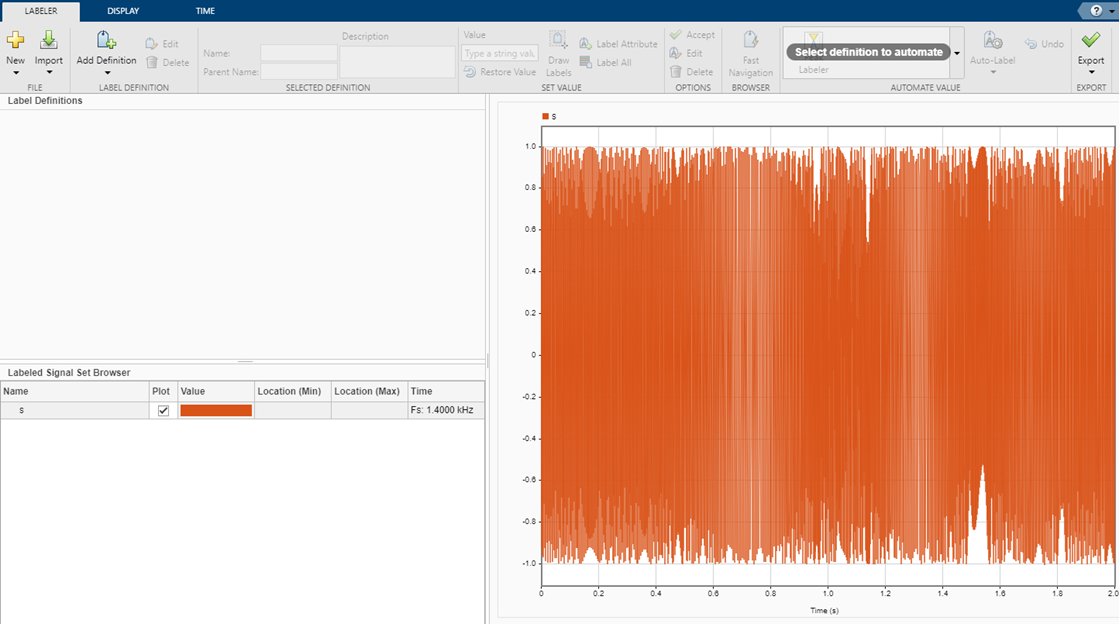
Task: Open the Help question mark icon
Action: tap(1096, 10)
